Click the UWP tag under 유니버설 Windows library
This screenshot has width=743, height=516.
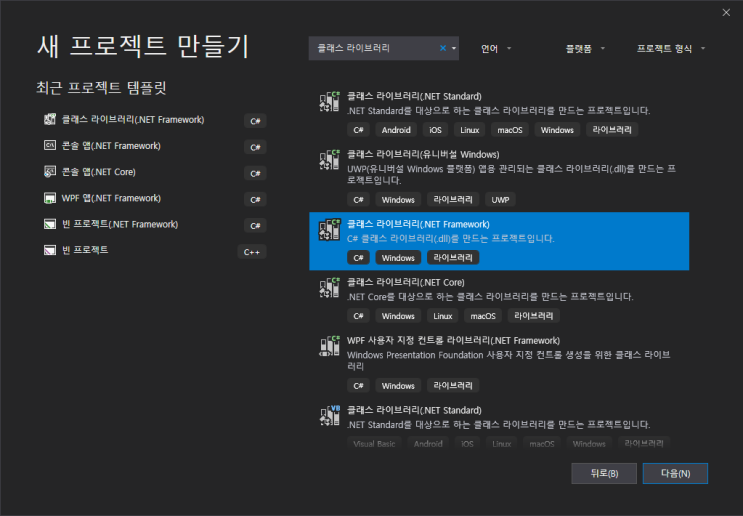tap(500, 199)
